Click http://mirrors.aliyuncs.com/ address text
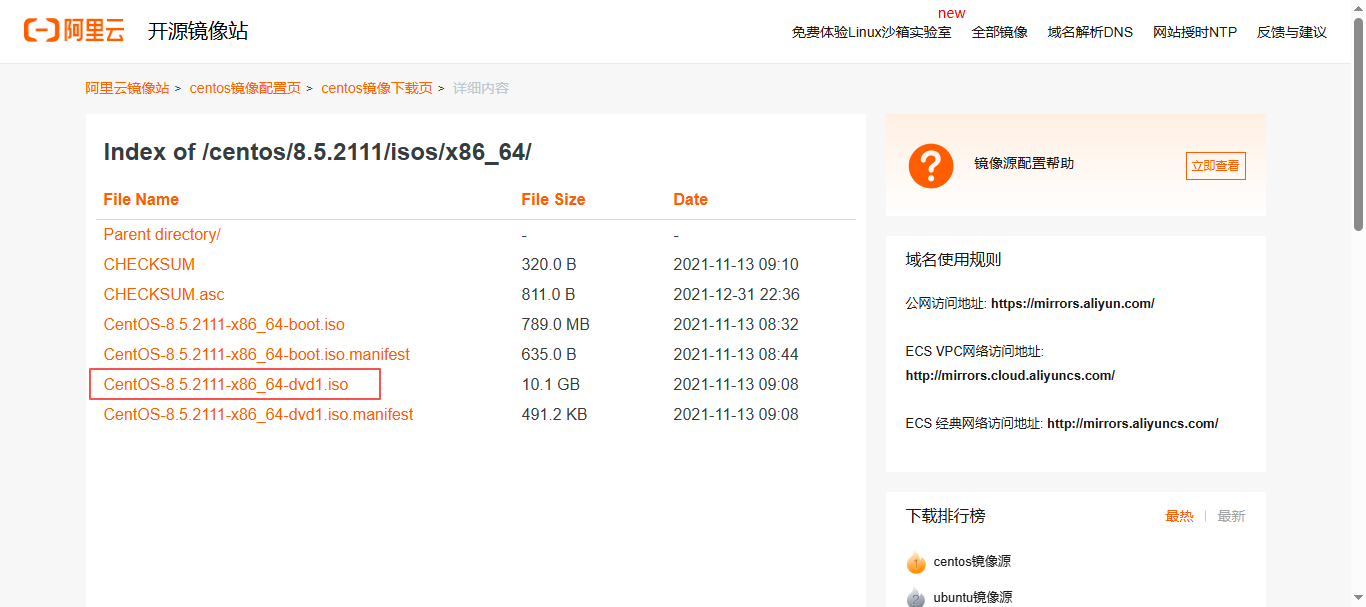 (x=1132, y=423)
